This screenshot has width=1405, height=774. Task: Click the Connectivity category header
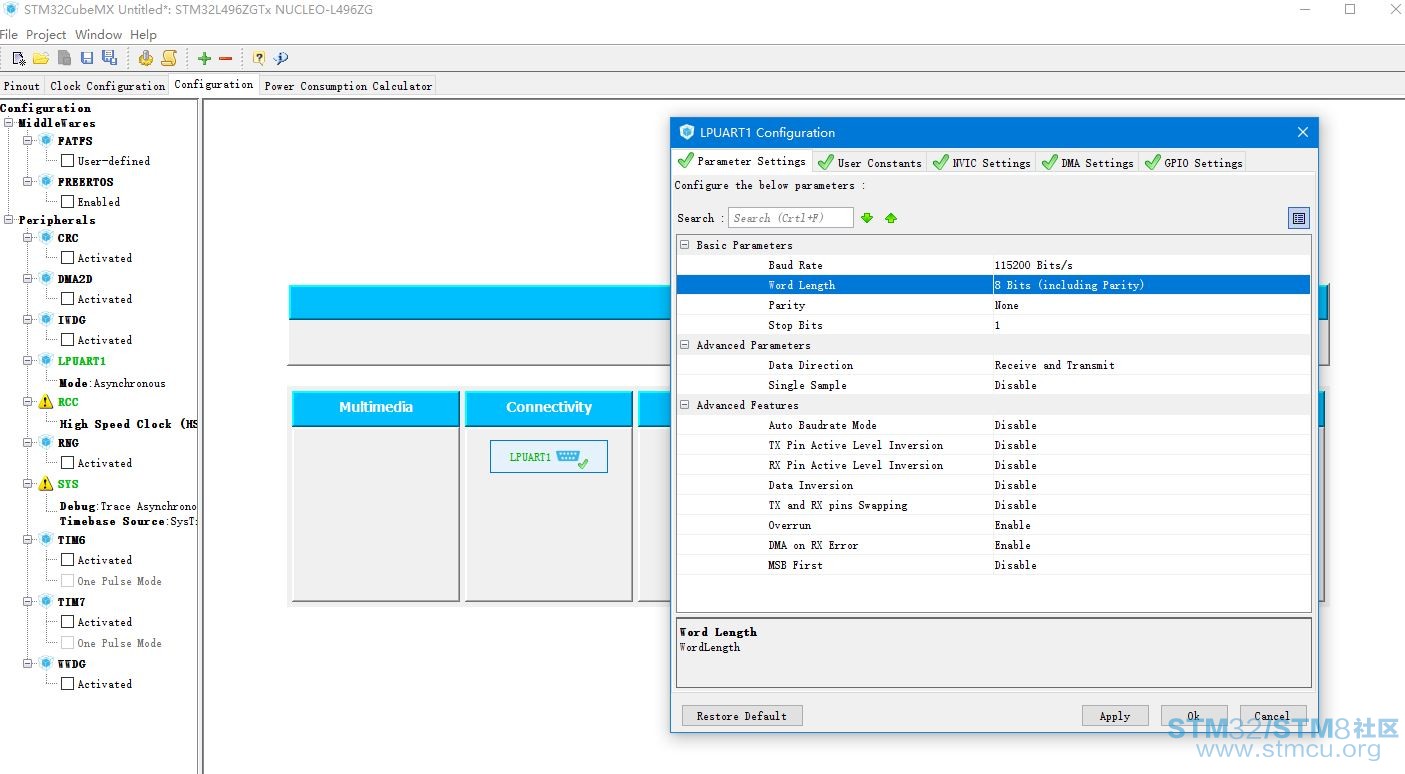tap(549, 408)
